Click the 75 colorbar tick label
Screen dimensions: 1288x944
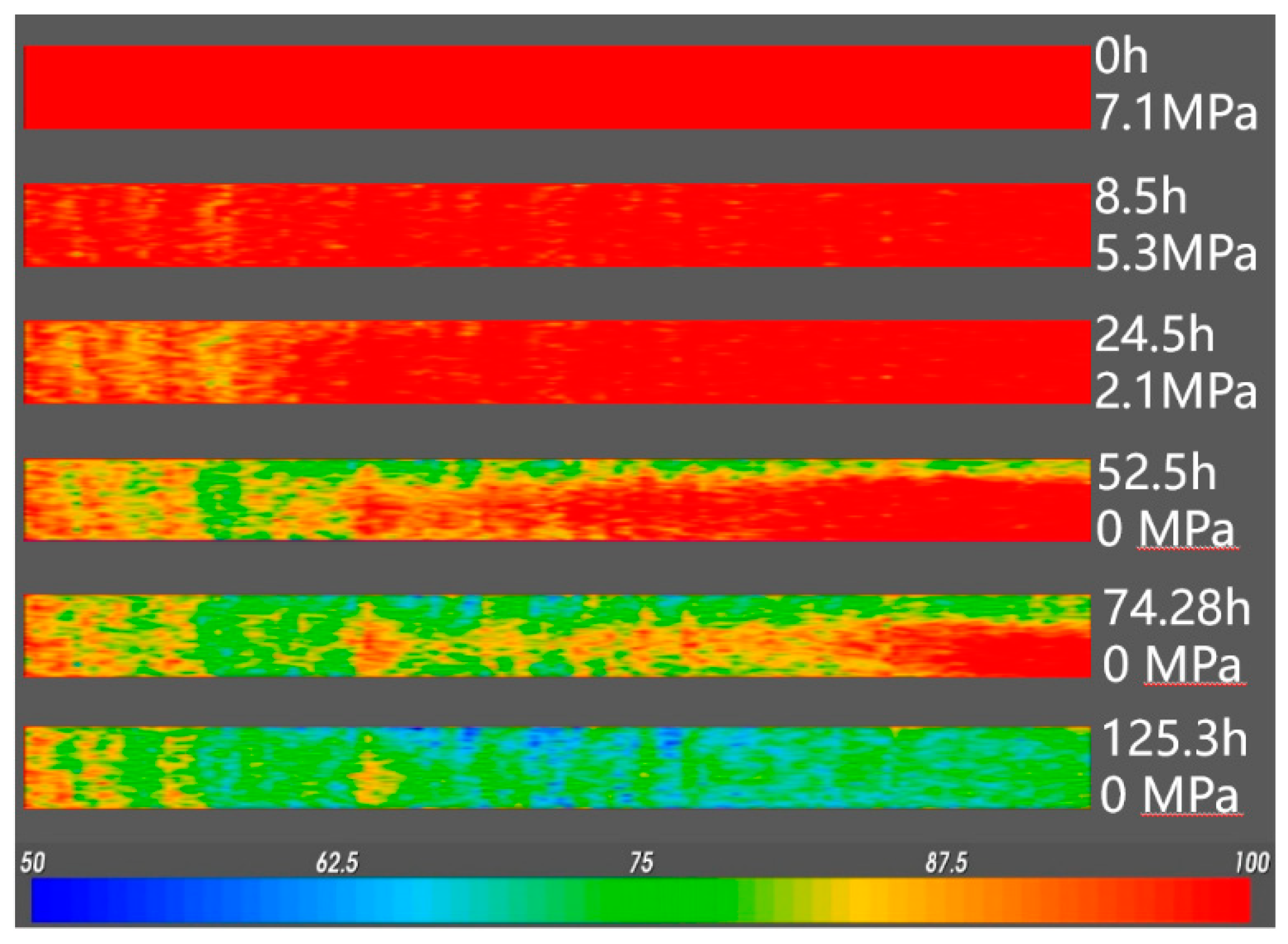[641, 863]
